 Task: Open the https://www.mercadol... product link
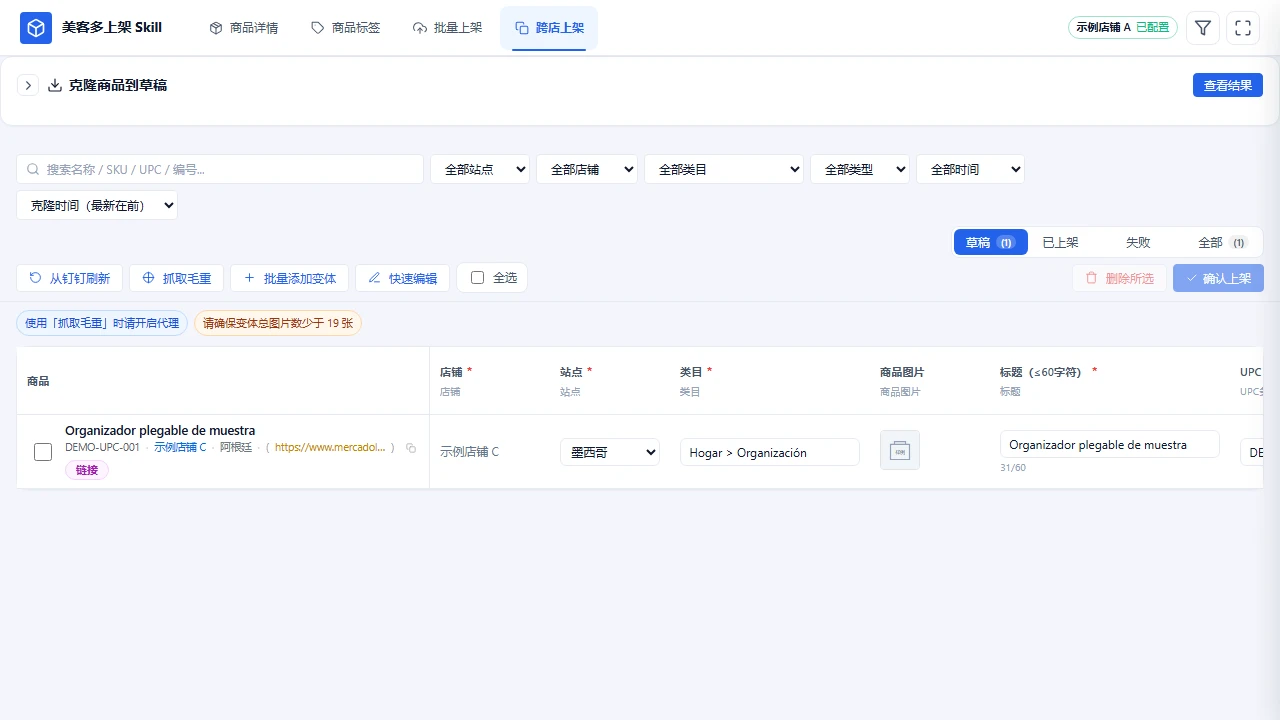(x=330, y=448)
